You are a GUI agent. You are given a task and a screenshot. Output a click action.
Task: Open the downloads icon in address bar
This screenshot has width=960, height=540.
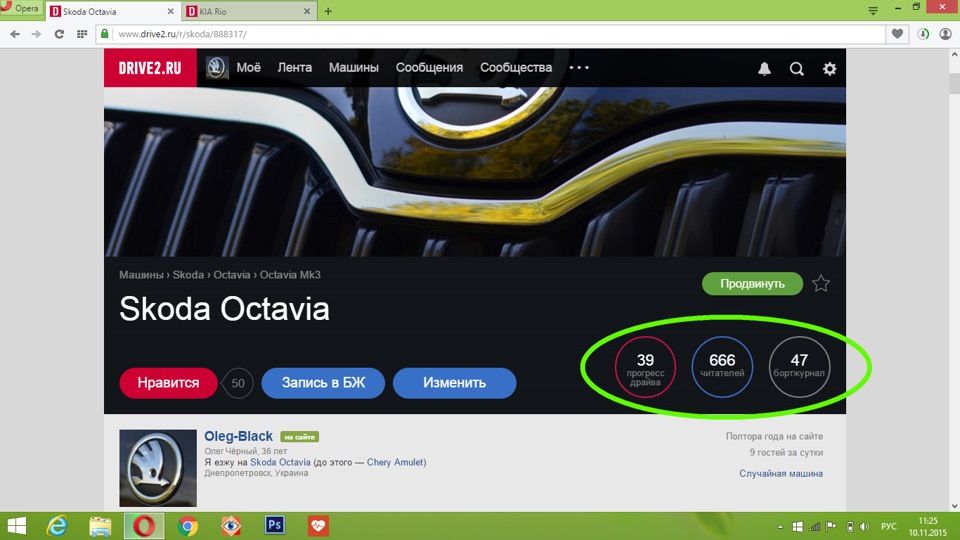coord(923,34)
